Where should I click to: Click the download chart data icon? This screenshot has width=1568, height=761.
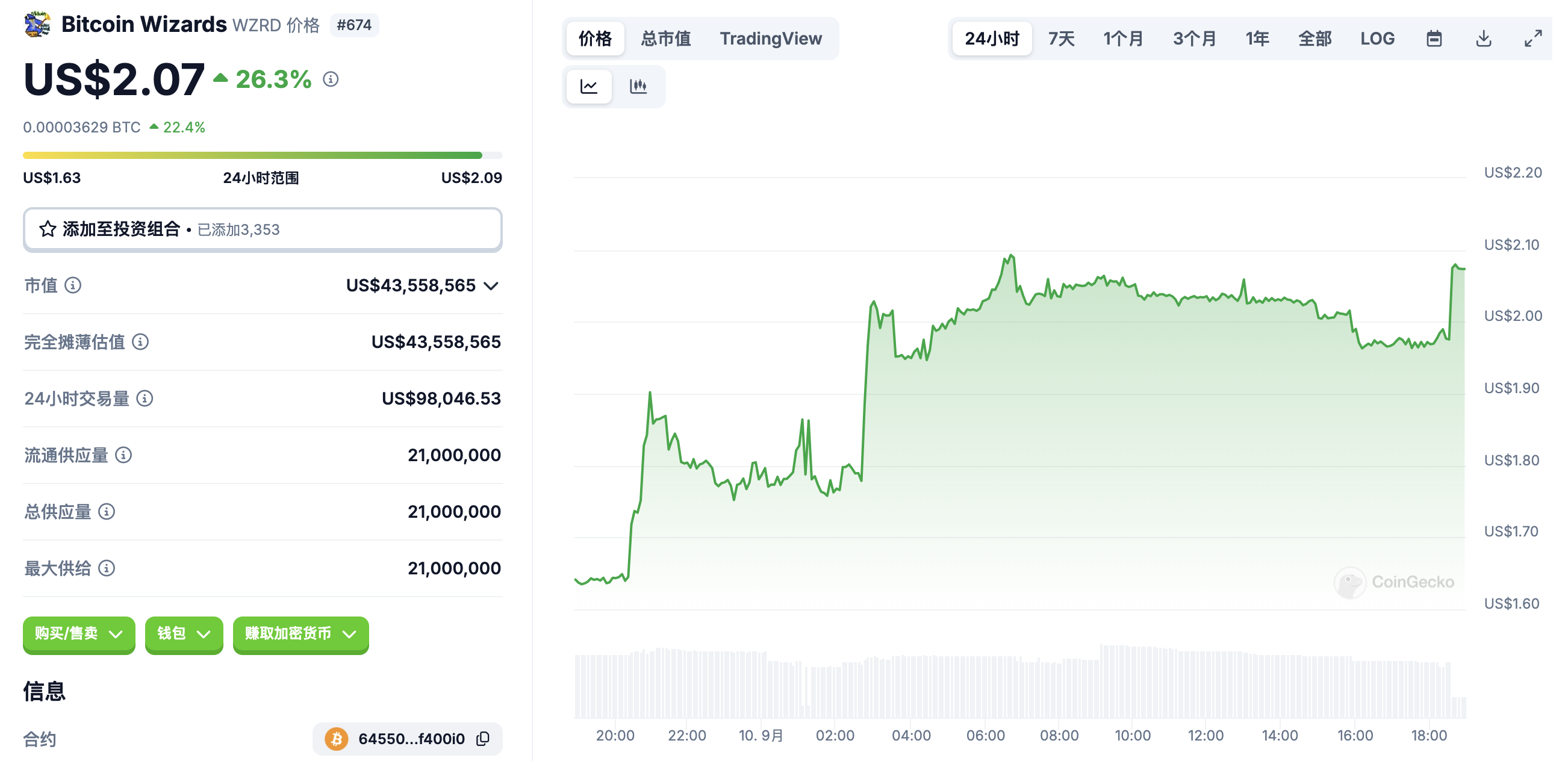(1483, 39)
